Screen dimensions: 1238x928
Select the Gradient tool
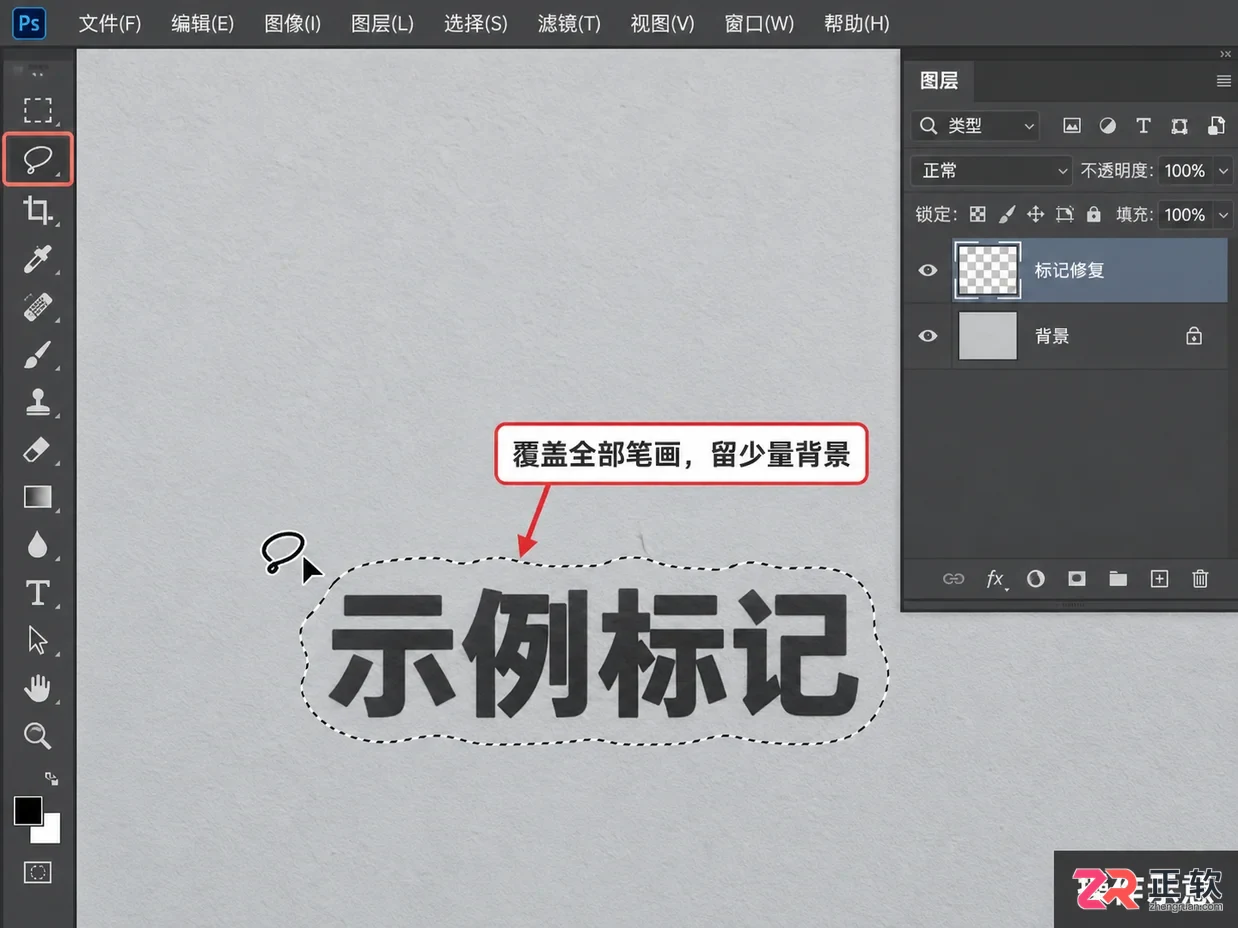tap(38, 497)
